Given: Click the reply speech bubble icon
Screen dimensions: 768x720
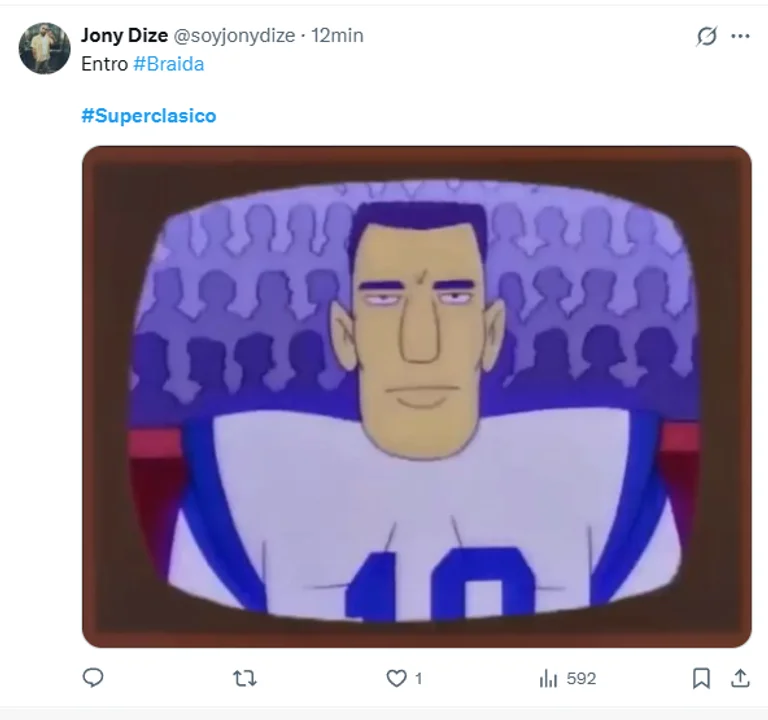Looking at the screenshot, I should click(93, 678).
